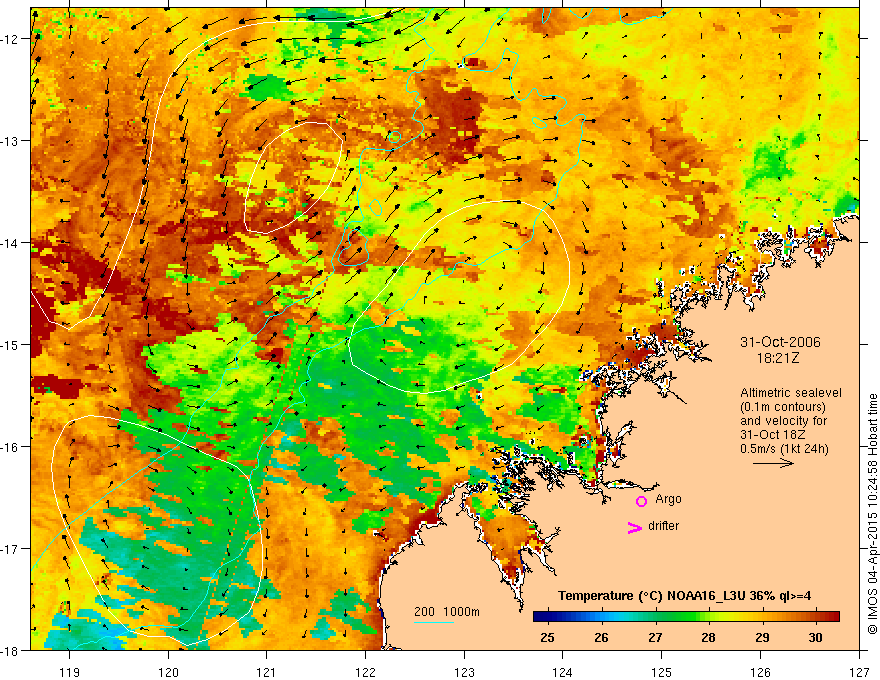Click the magenta drifter arrowhead legend symbol
The height and width of the screenshot is (680, 880).
point(635,527)
